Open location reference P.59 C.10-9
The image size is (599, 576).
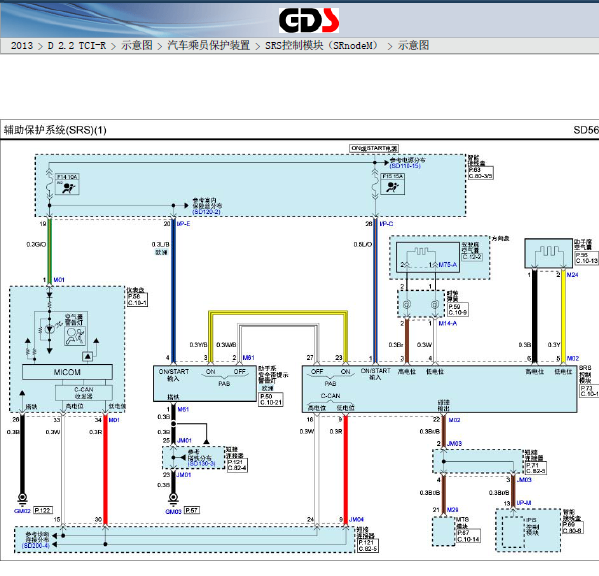coord(457,309)
